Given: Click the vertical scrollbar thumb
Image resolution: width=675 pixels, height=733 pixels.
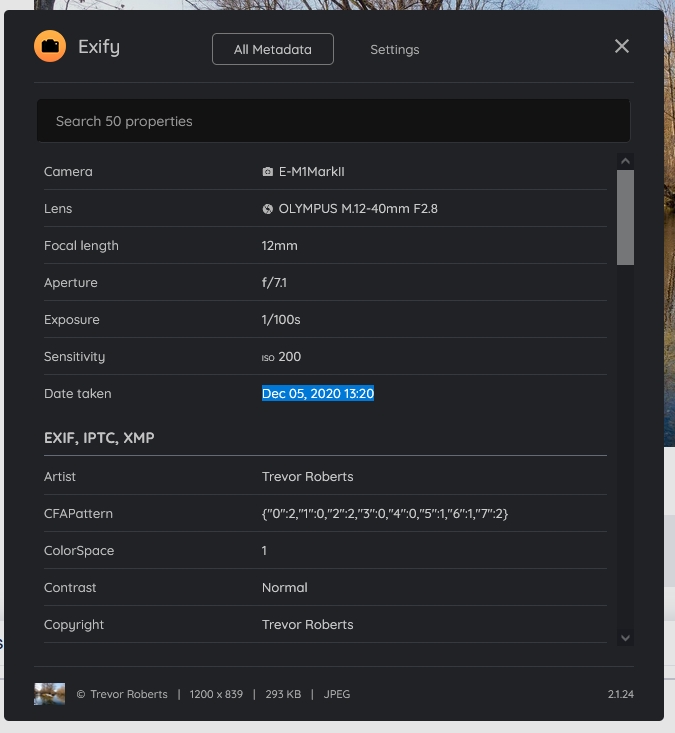Looking at the screenshot, I should (625, 216).
